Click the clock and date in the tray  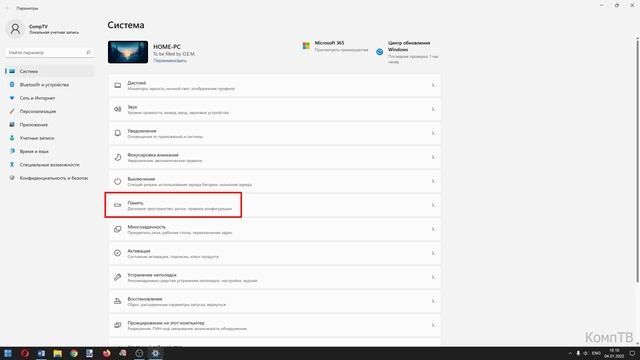614,353
